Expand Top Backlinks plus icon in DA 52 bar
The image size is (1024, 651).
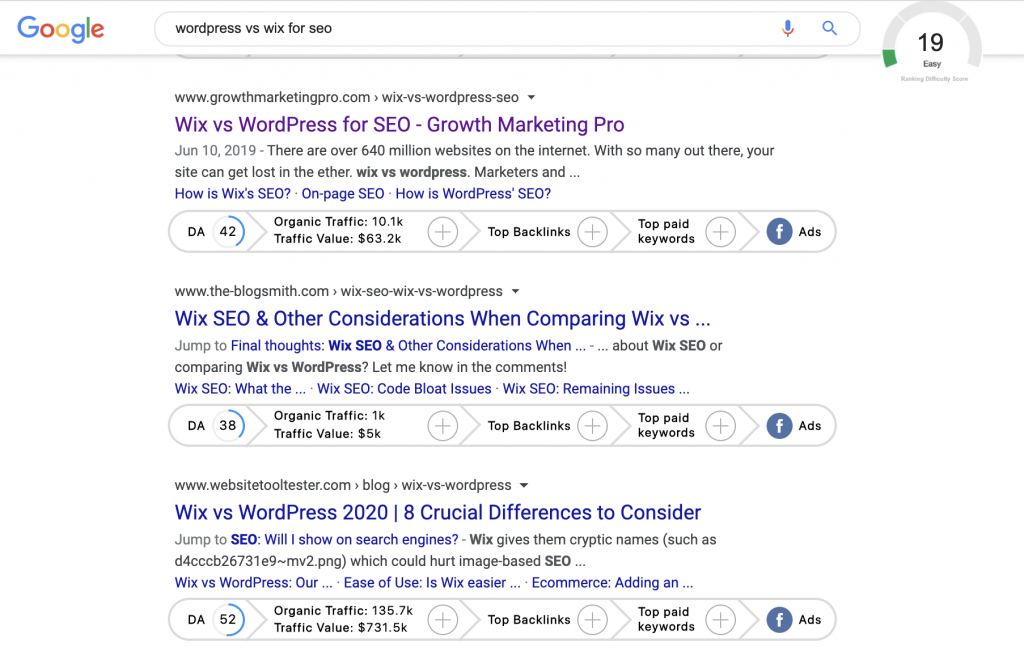pos(592,620)
